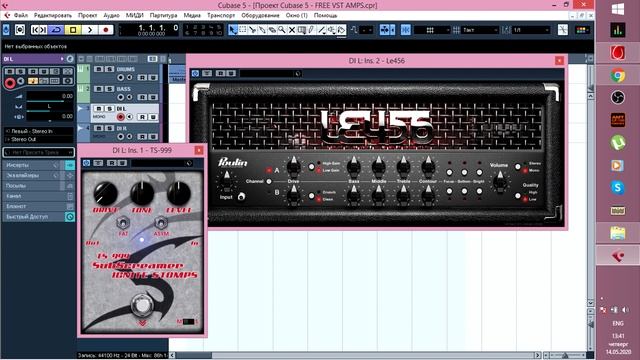The height and width of the screenshot is (360, 640).
Task: Click channel A Bass knob on Le456
Action: tap(353, 166)
